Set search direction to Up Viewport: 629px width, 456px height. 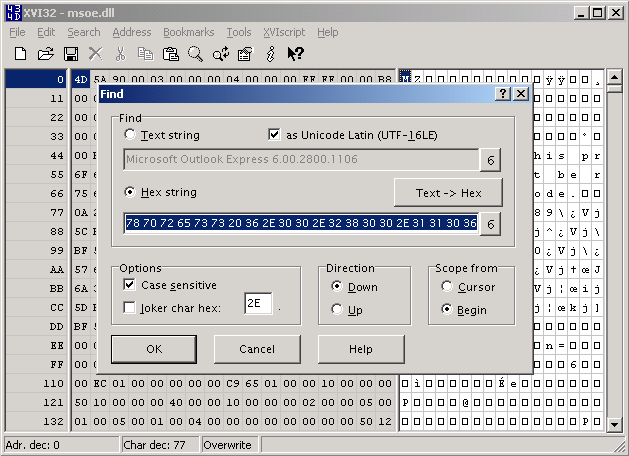coord(339,309)
